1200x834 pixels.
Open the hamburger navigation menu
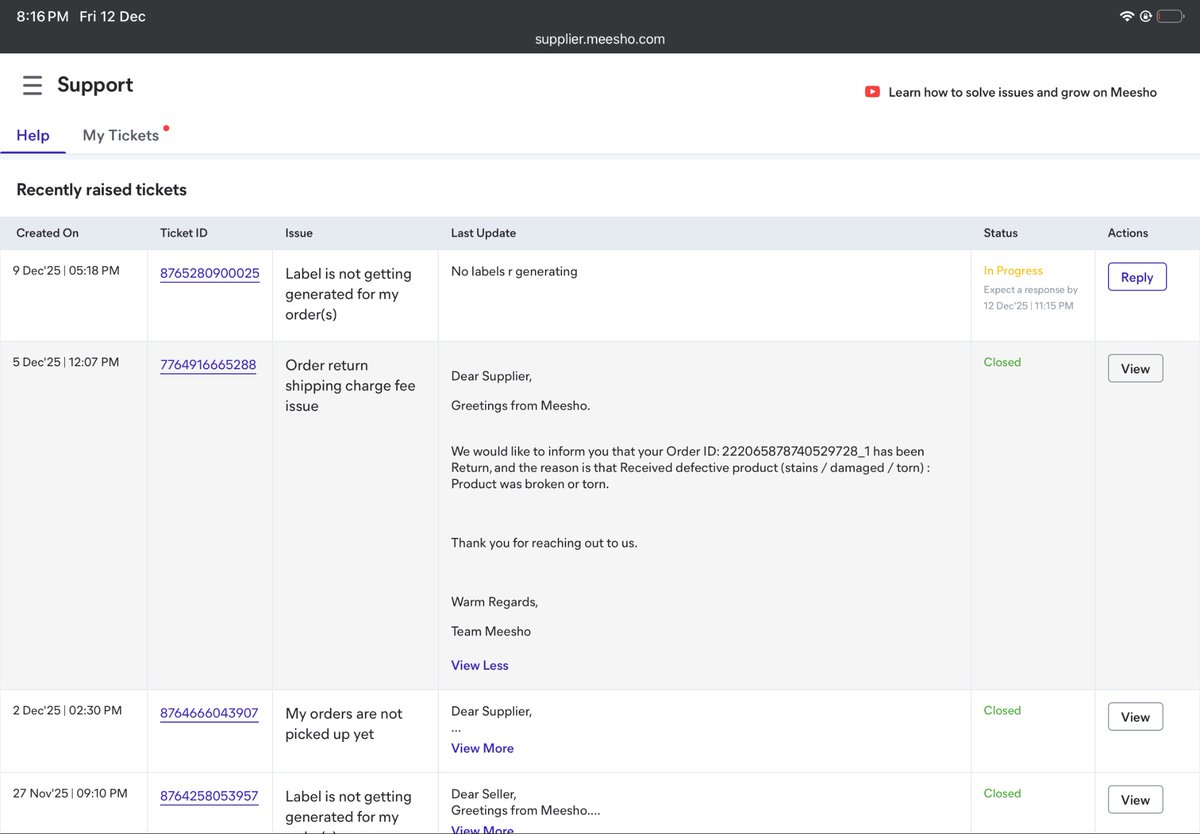click(x=32, y=86)
